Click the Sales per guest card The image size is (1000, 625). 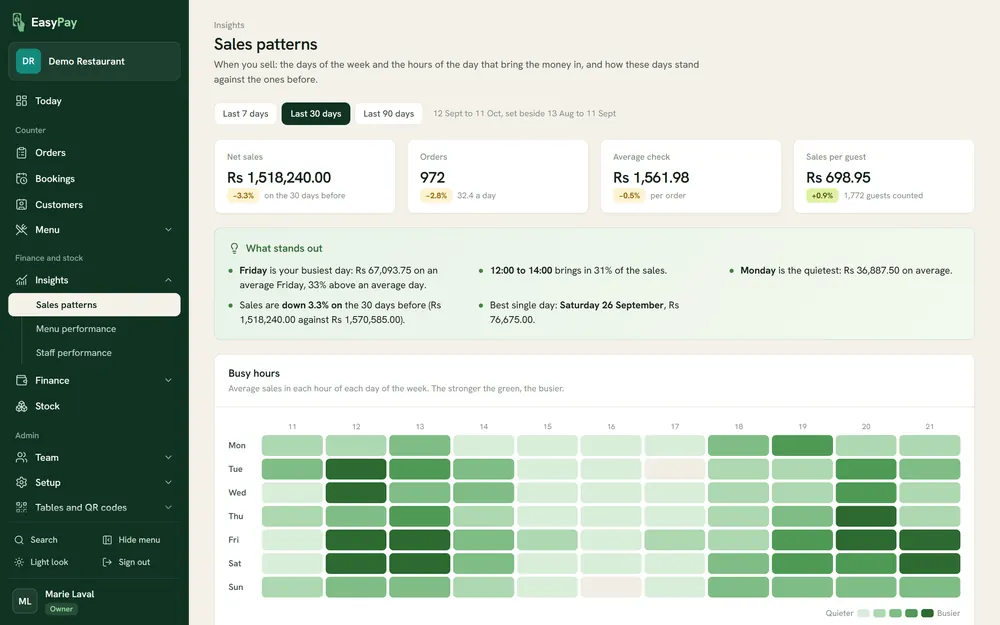884,177
